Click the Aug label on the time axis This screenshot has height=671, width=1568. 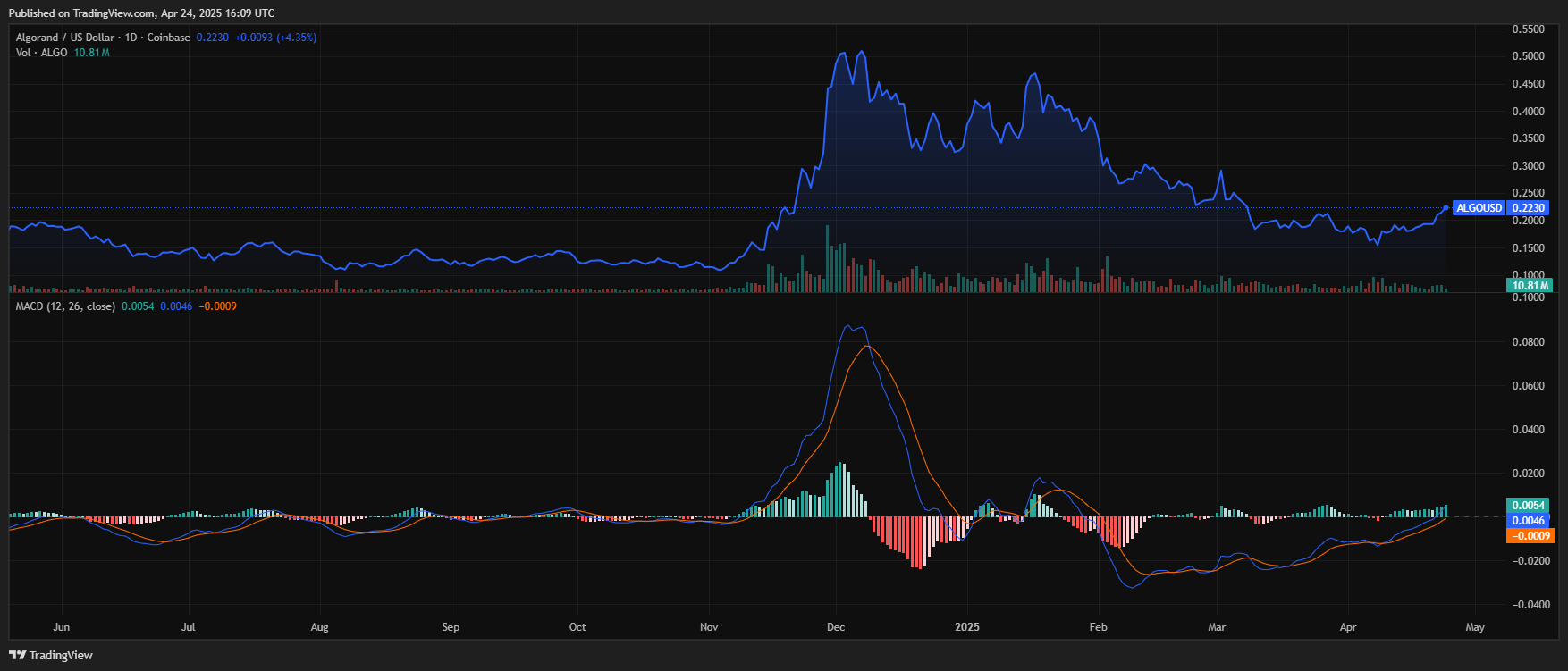point(319,627)
